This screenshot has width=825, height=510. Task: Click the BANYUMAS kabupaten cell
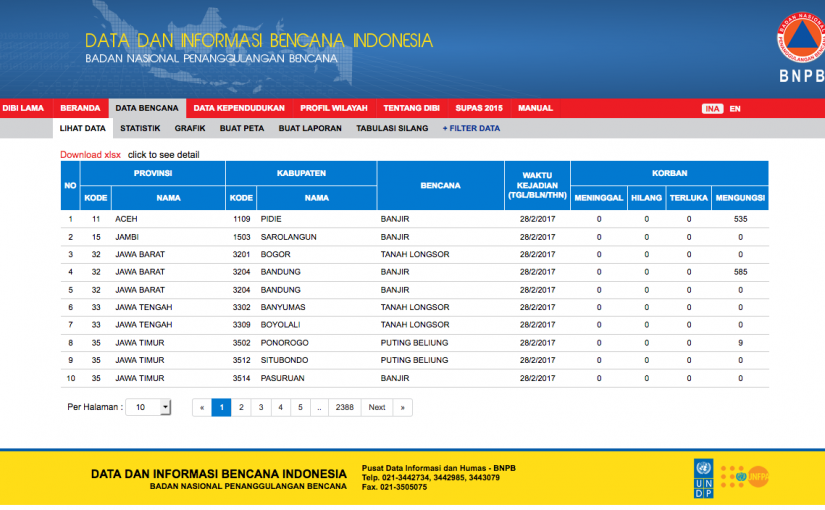[283, 307]
